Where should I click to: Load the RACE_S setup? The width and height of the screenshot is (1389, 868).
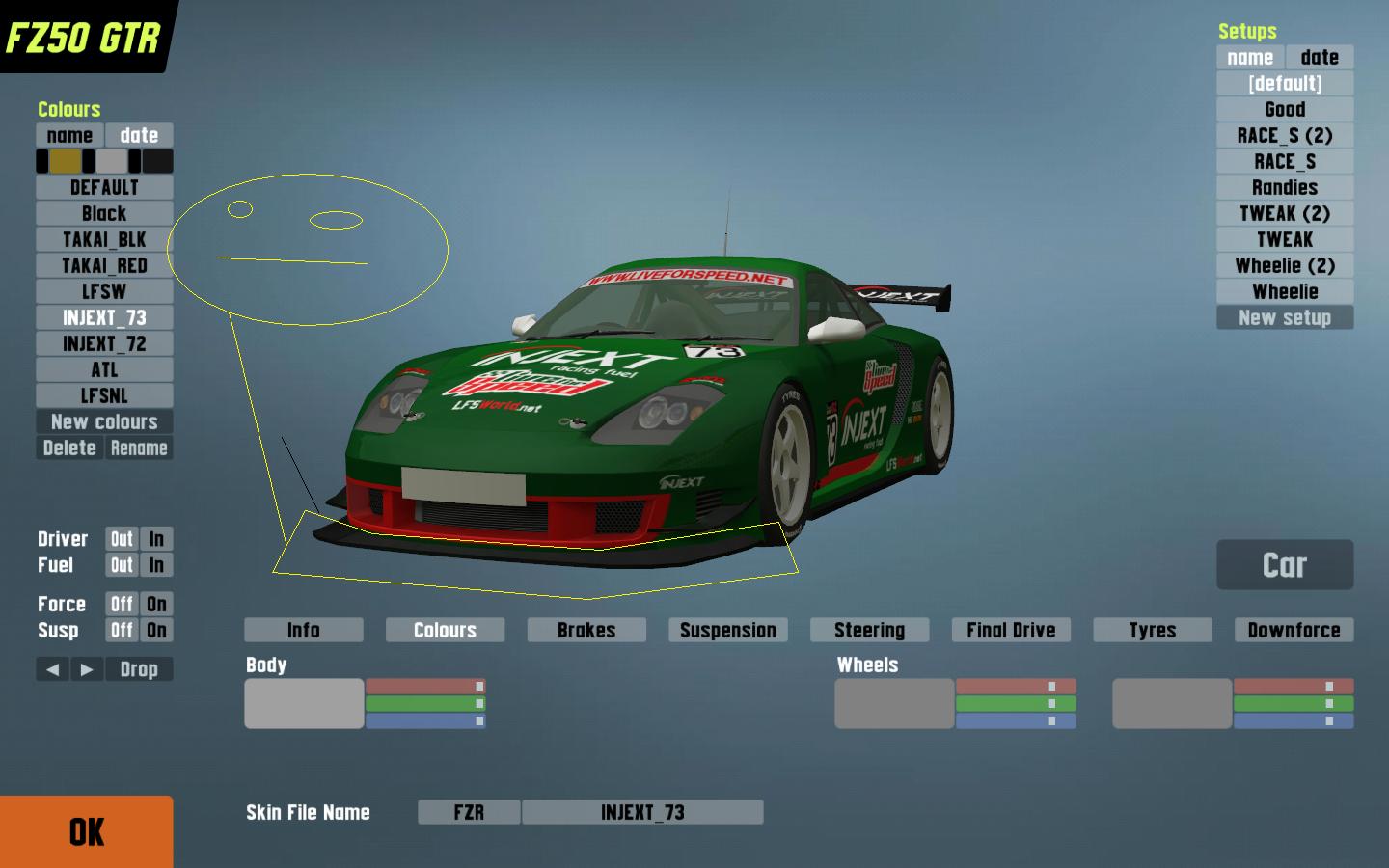pos(1285,161)
